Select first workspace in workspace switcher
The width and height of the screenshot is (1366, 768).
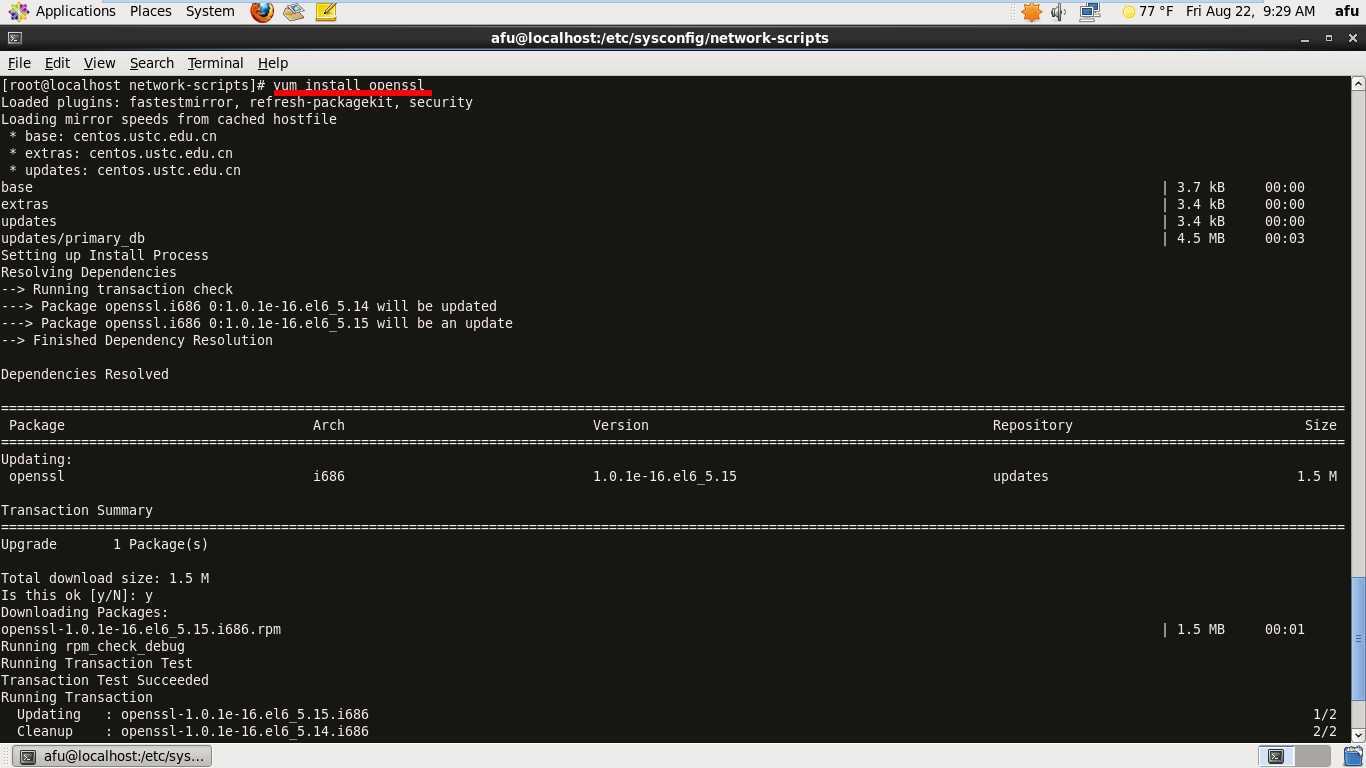(x=1276, y=756)
